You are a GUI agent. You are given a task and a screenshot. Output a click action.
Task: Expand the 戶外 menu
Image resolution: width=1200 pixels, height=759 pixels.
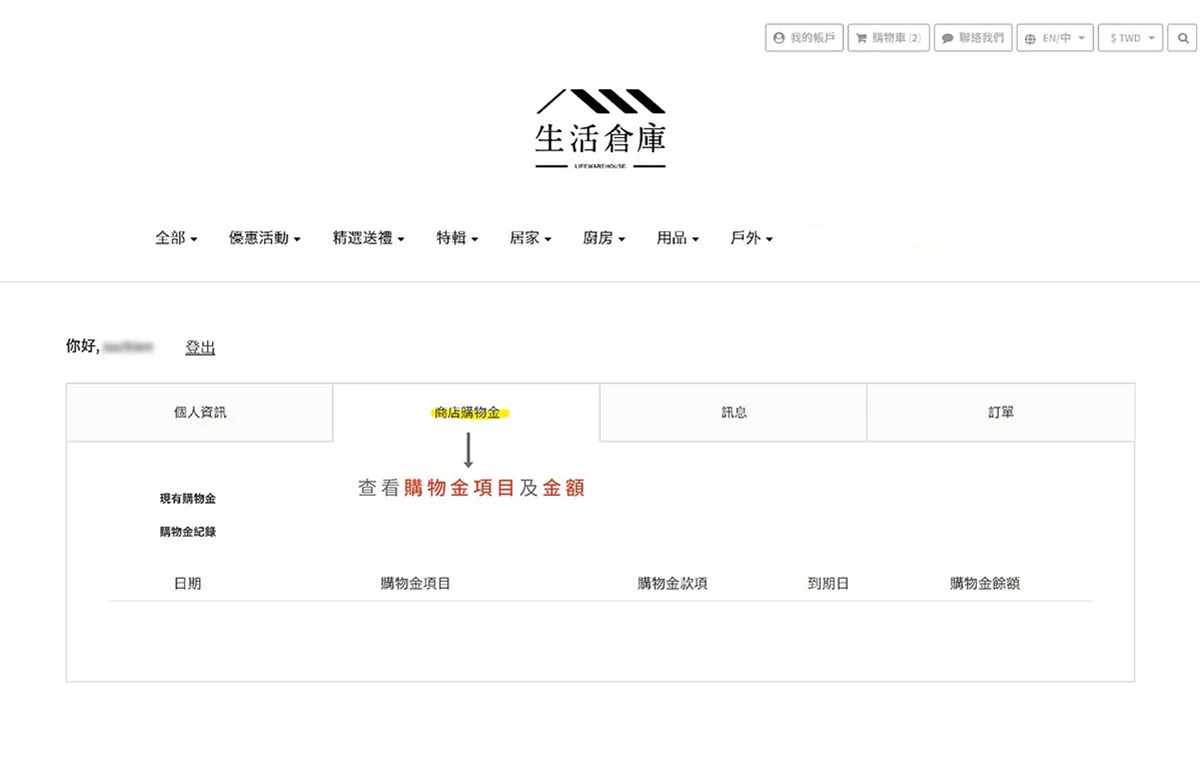[751, 238]
